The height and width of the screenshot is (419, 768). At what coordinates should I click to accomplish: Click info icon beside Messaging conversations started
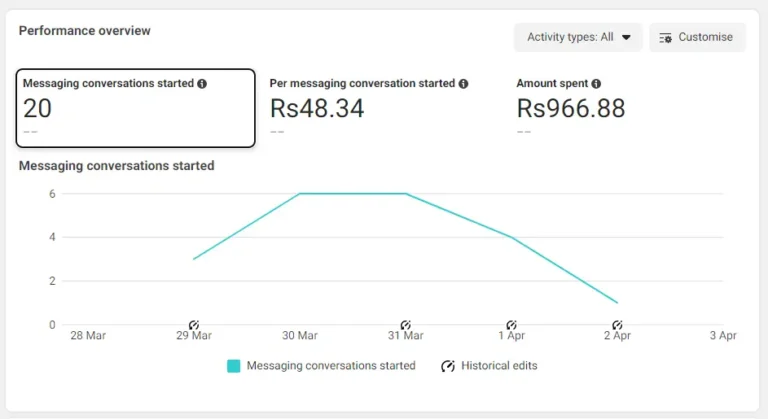tap(202, 84)
